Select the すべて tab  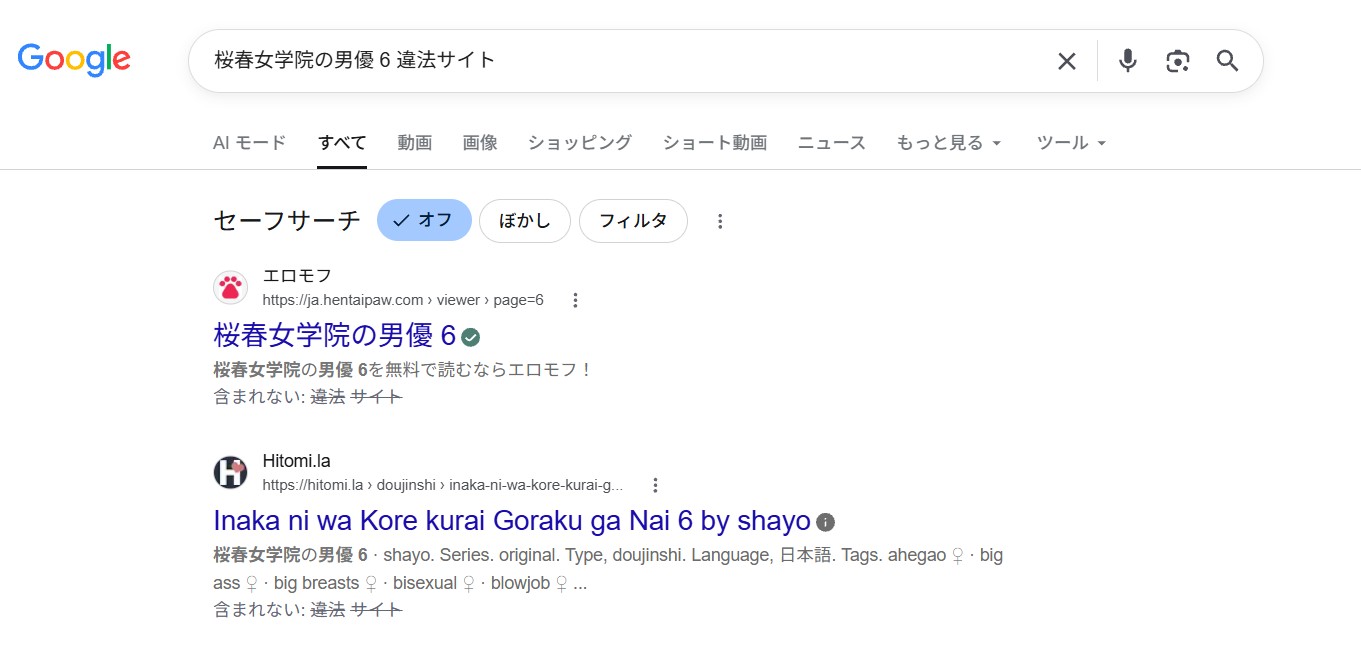click(342, 142)
